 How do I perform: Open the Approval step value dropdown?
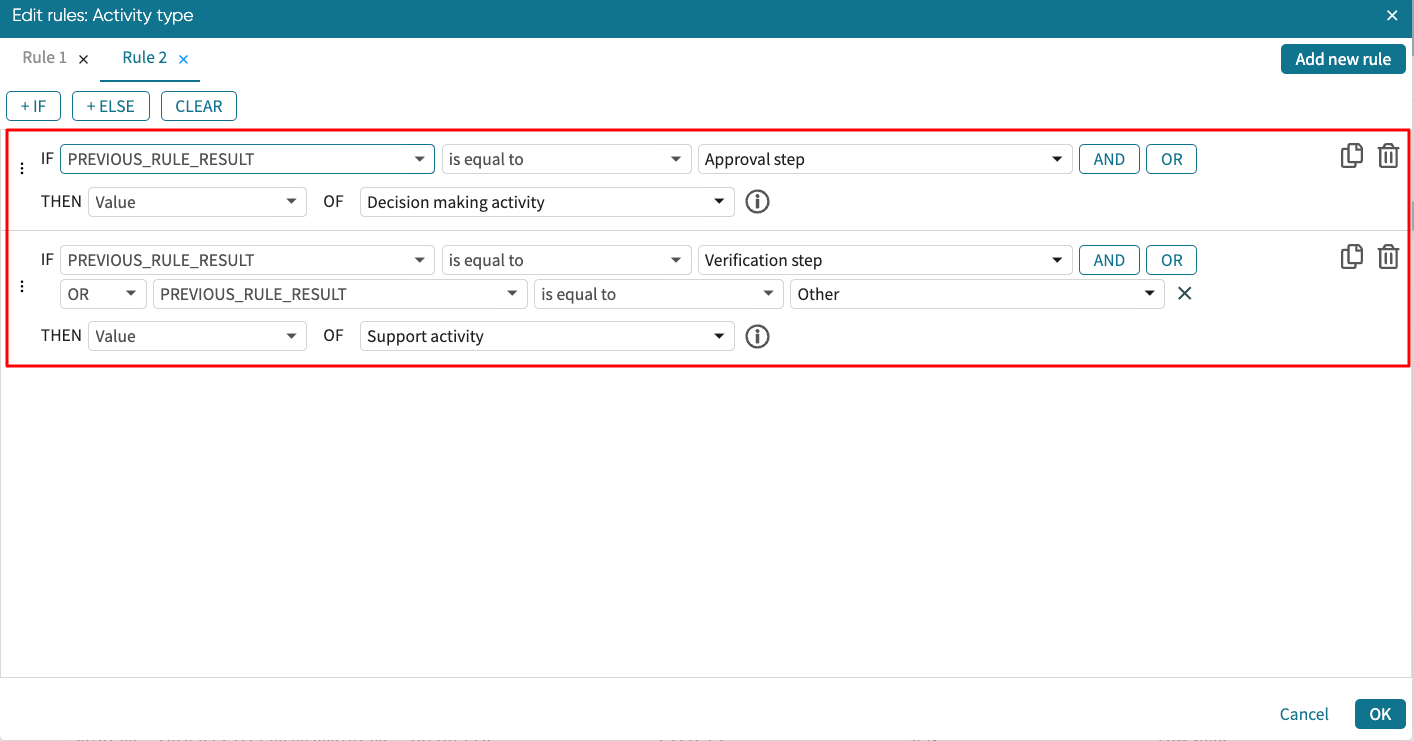(x=884, y=159)
